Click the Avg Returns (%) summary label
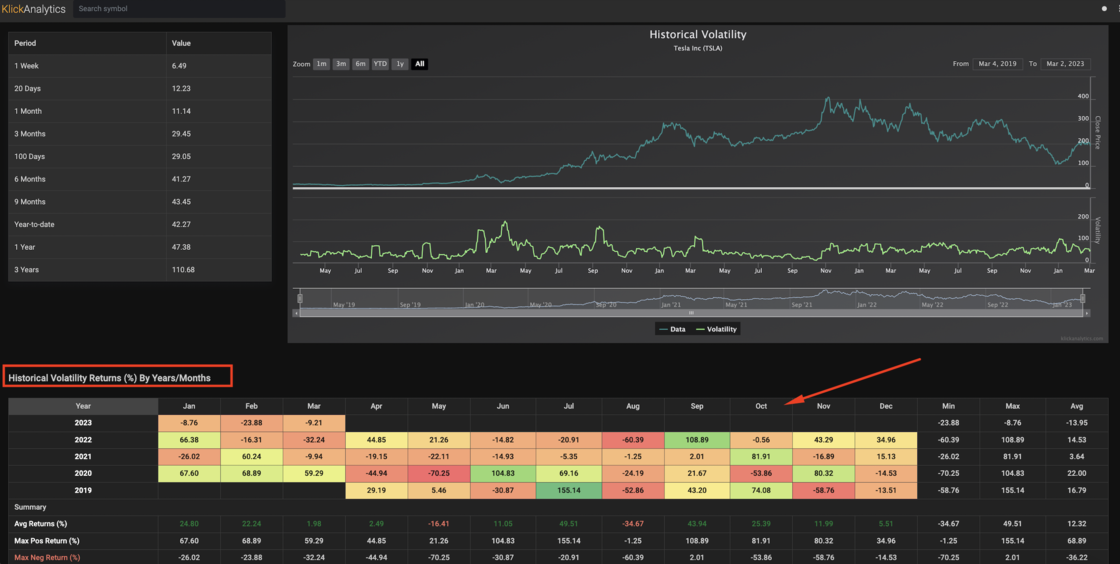 (40, 524)
